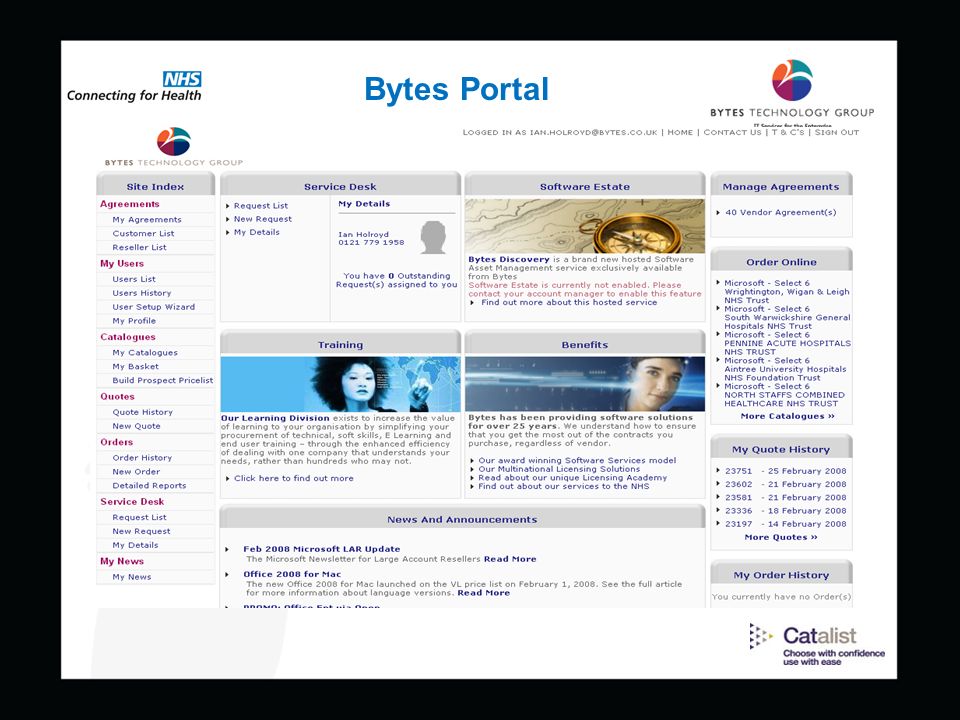Open 40 Vendor Agreement(s)

click(x=781, y=212)
